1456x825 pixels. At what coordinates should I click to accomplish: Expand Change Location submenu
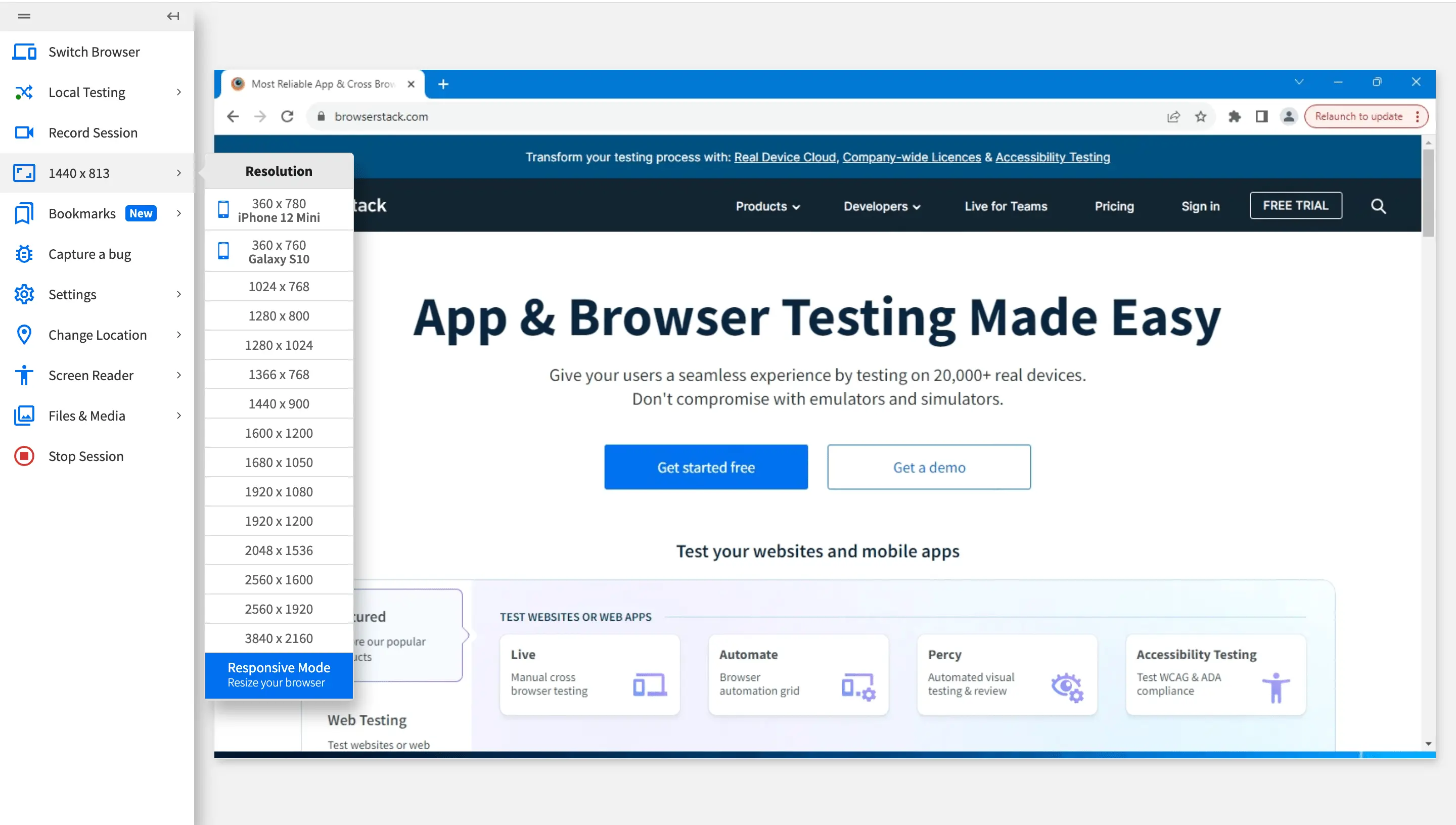tap(179, 335)
